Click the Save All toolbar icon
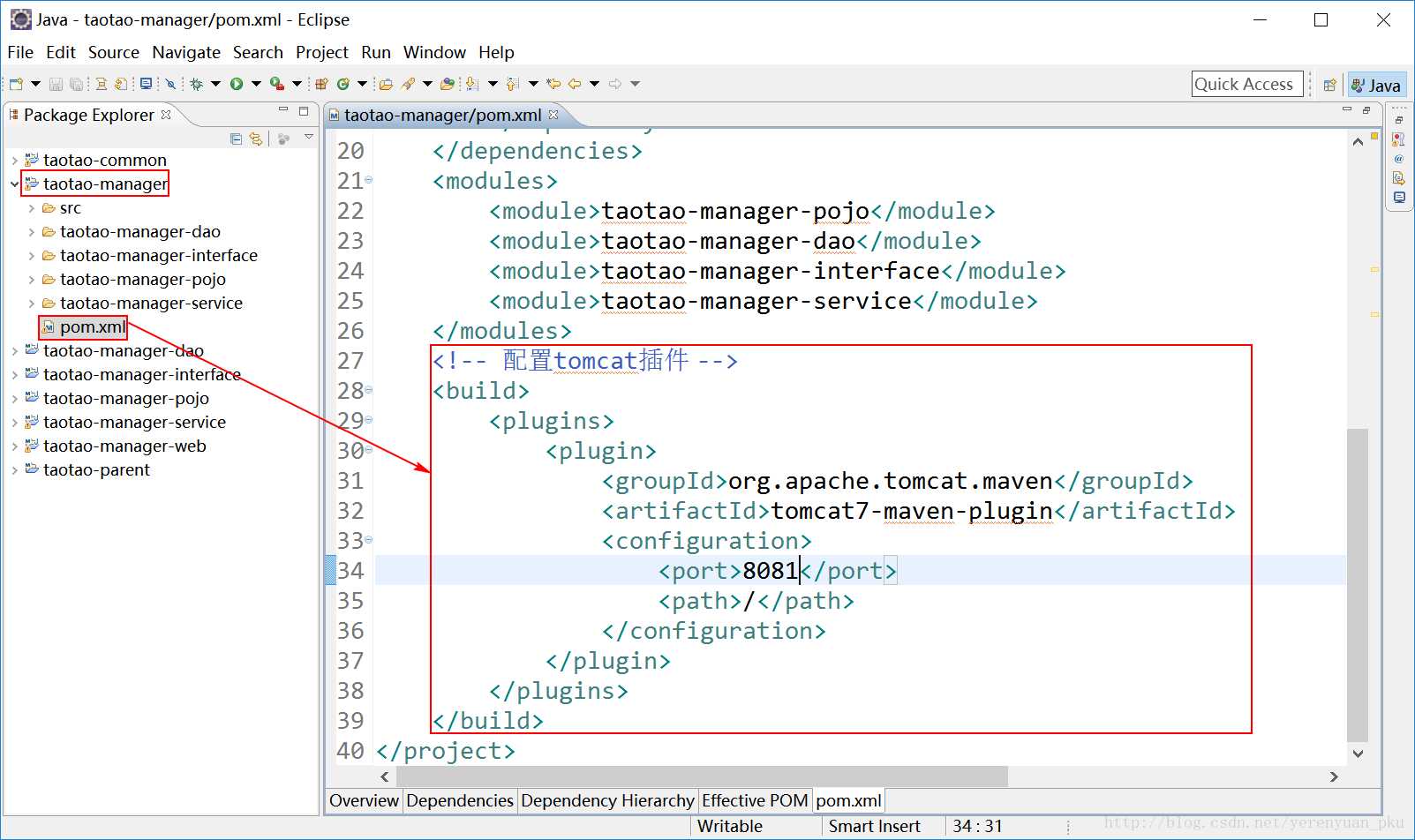This screenshot has width=1415, height=840. tap(76, 84)
